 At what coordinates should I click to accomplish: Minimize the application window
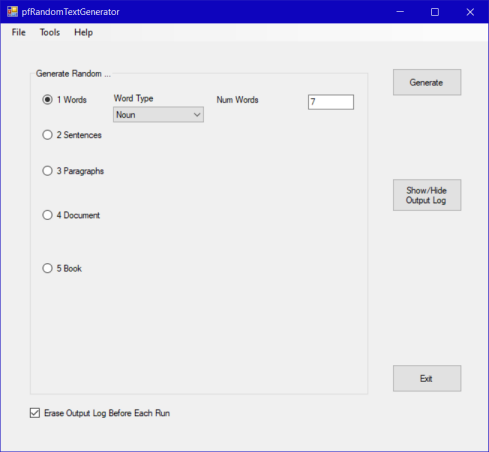coord(400,12)
